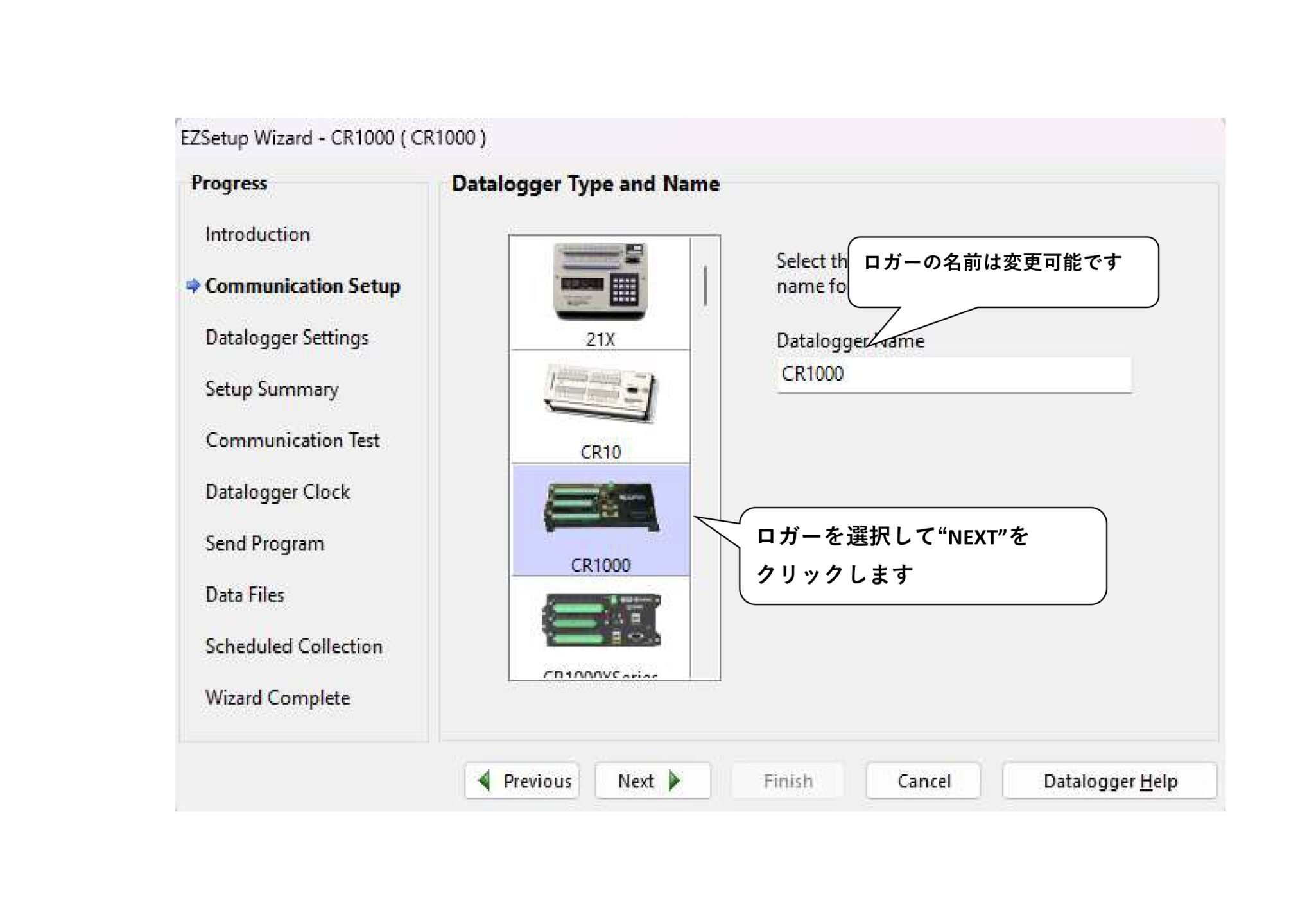Click the blue arrow beside Communication Setup
The height and width of the screenshot is (924, 1307).
click(193, 286)
